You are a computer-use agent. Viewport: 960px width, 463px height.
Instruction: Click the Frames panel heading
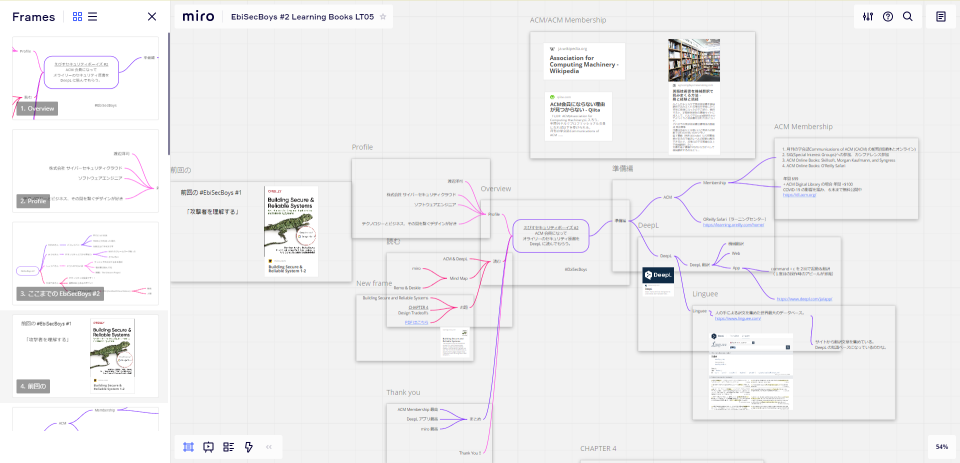[34, 17]
